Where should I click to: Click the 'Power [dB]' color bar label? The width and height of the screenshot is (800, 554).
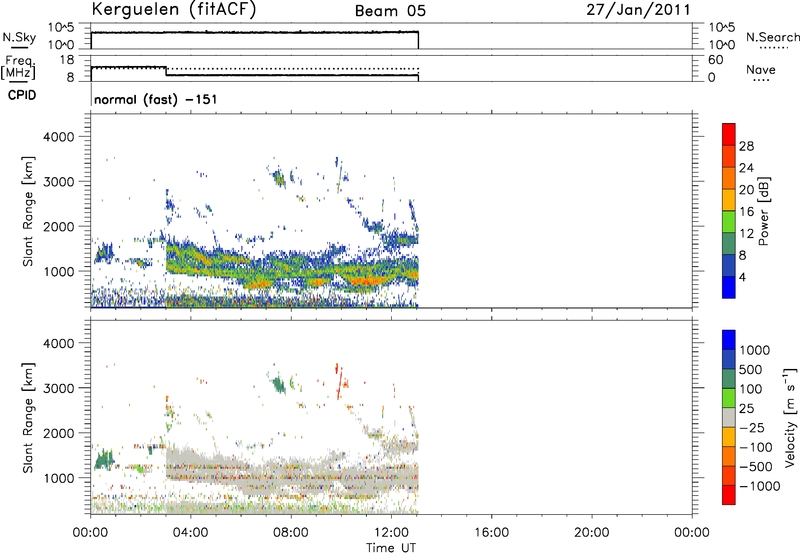[x=763, y=211]
